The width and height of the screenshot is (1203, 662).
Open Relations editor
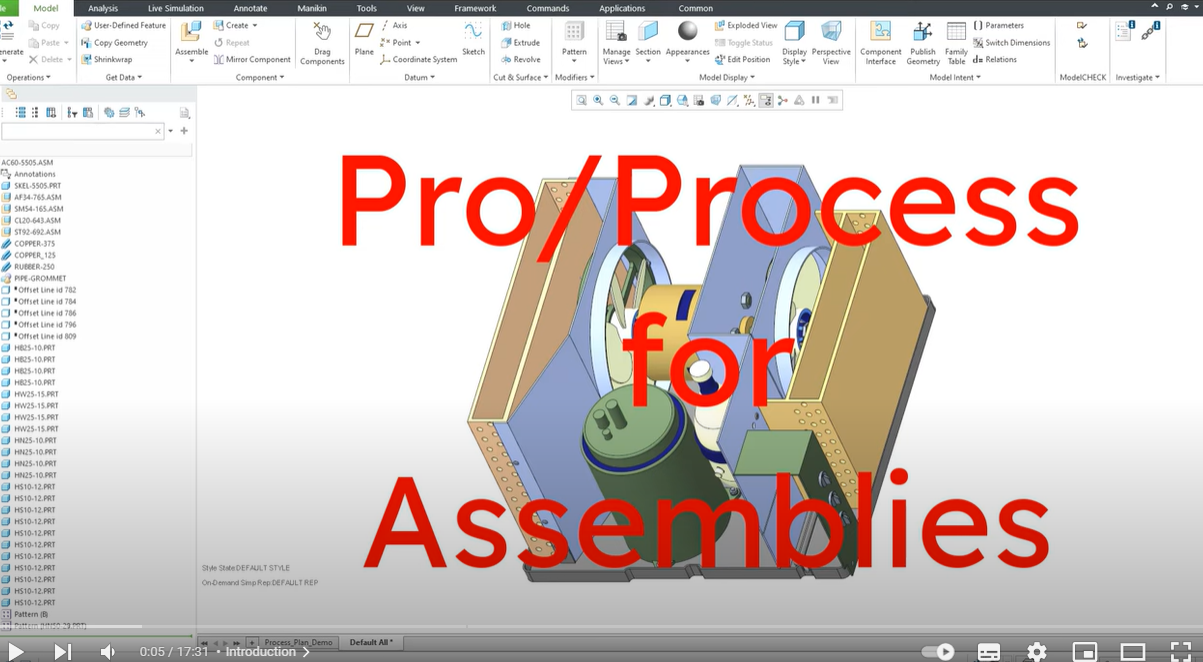(x=995, y=59)
